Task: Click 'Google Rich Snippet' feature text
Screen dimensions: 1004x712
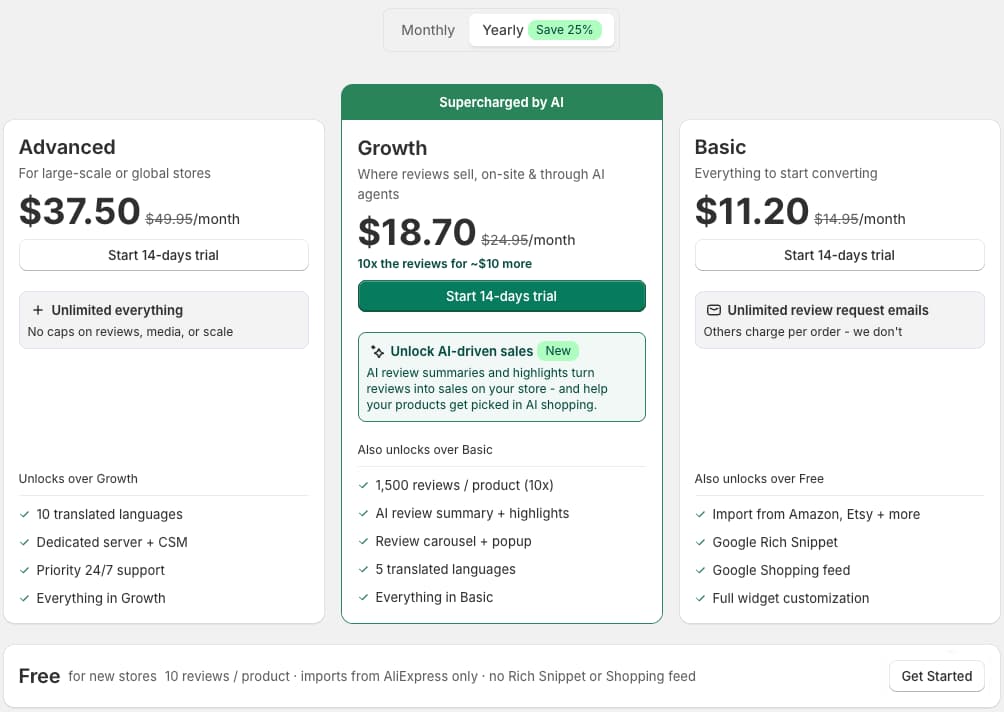Action: (775, 542)
